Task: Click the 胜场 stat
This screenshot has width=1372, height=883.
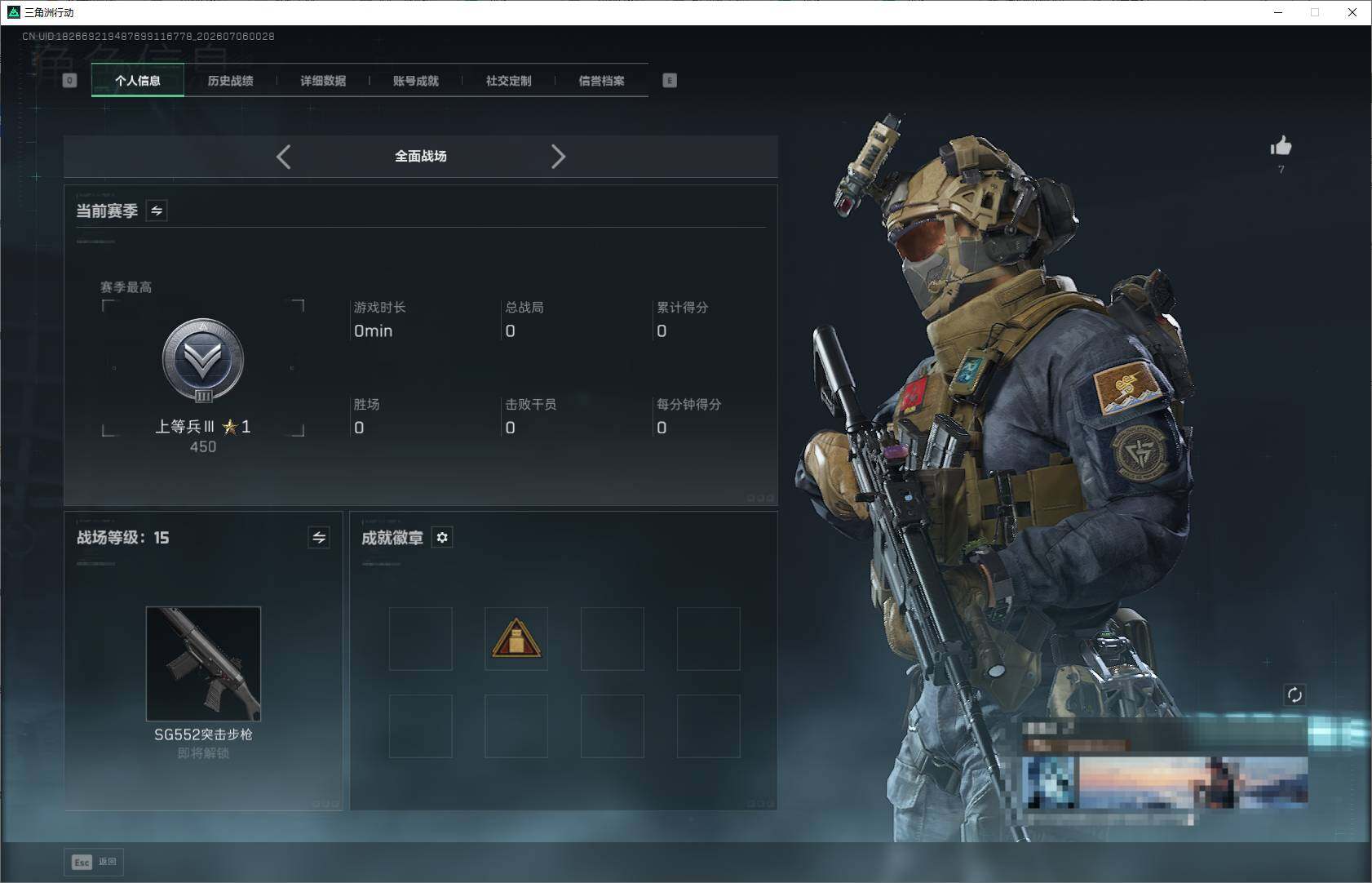Action: 366,416
